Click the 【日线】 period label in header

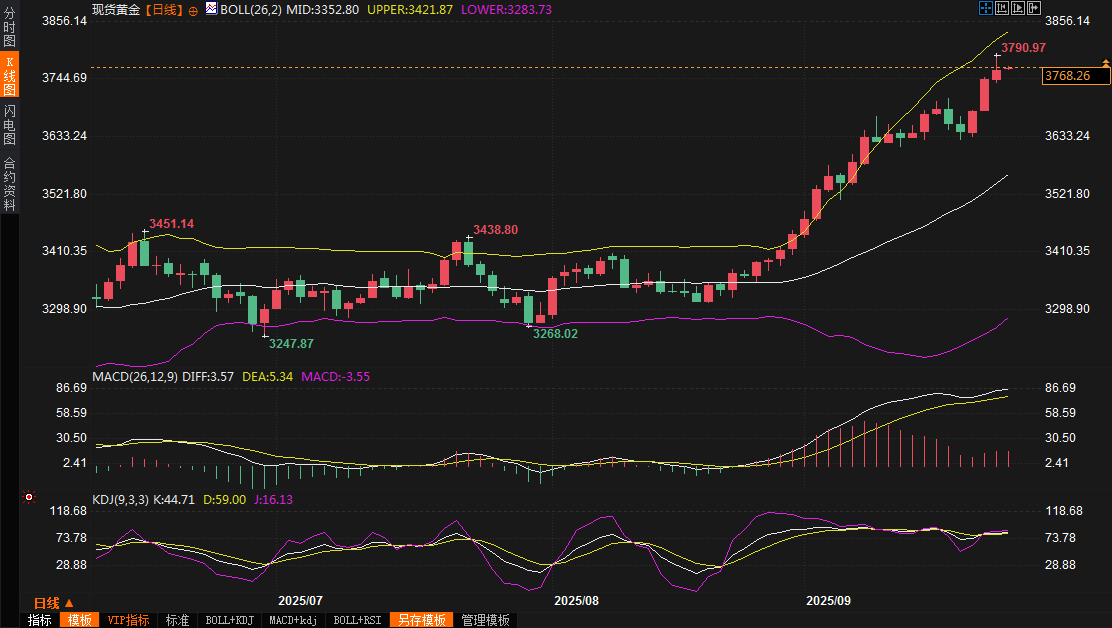(x=164, y=10)
